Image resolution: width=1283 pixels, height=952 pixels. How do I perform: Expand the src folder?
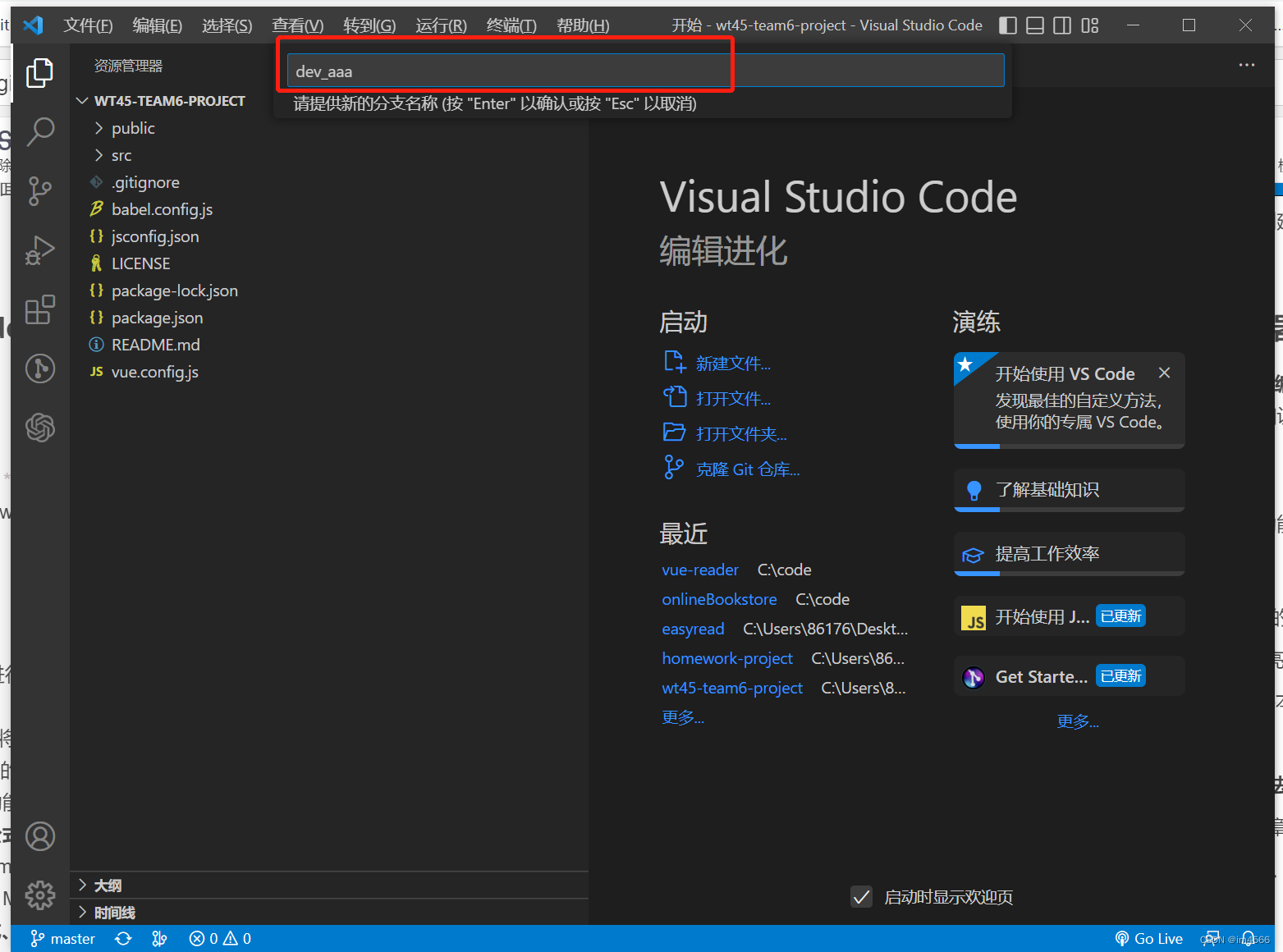121,155
